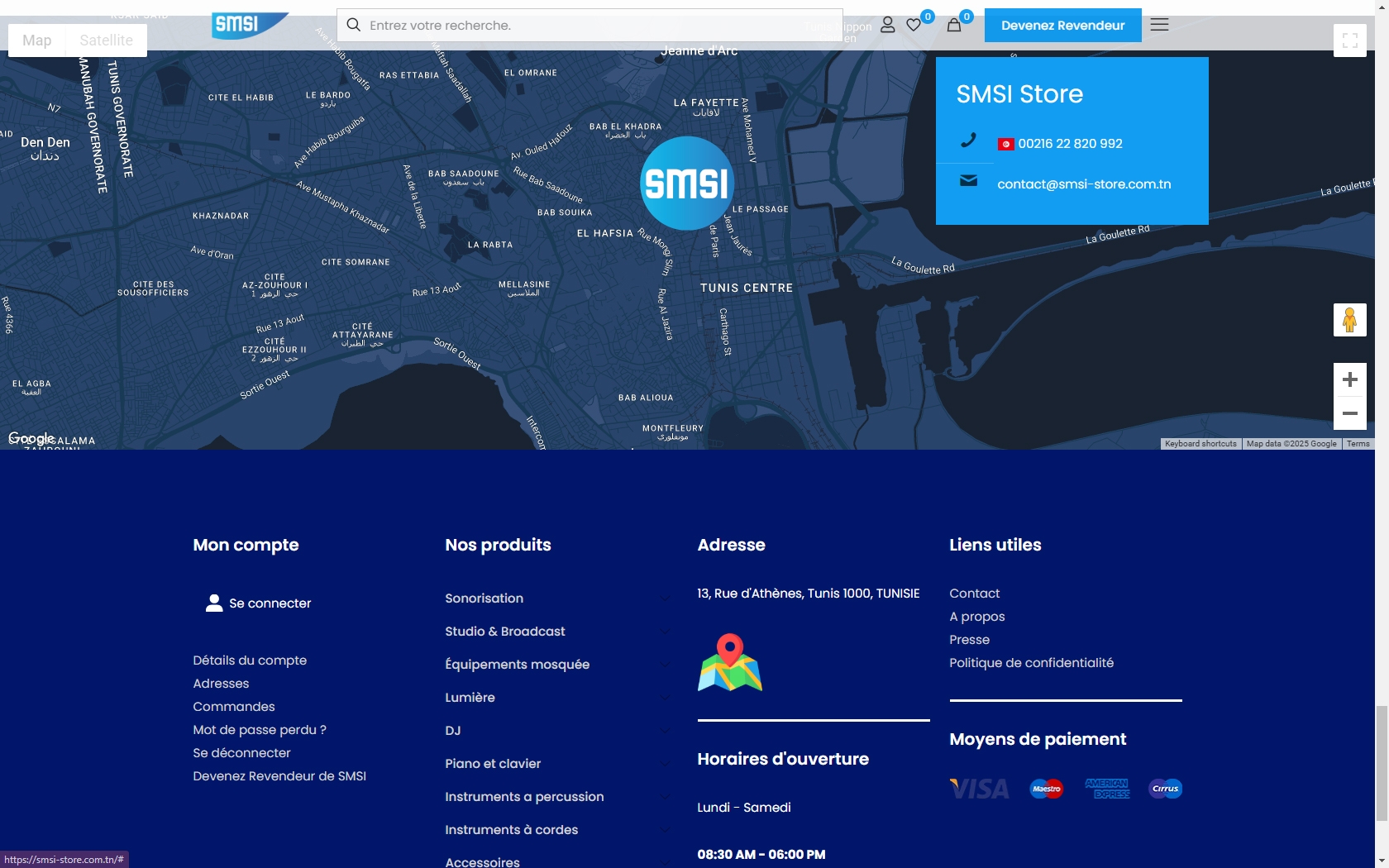Open map Keyboard shortcuts
Image resolution: width=1389 pixels, height=868 pixels.
tap(1200, 444)
